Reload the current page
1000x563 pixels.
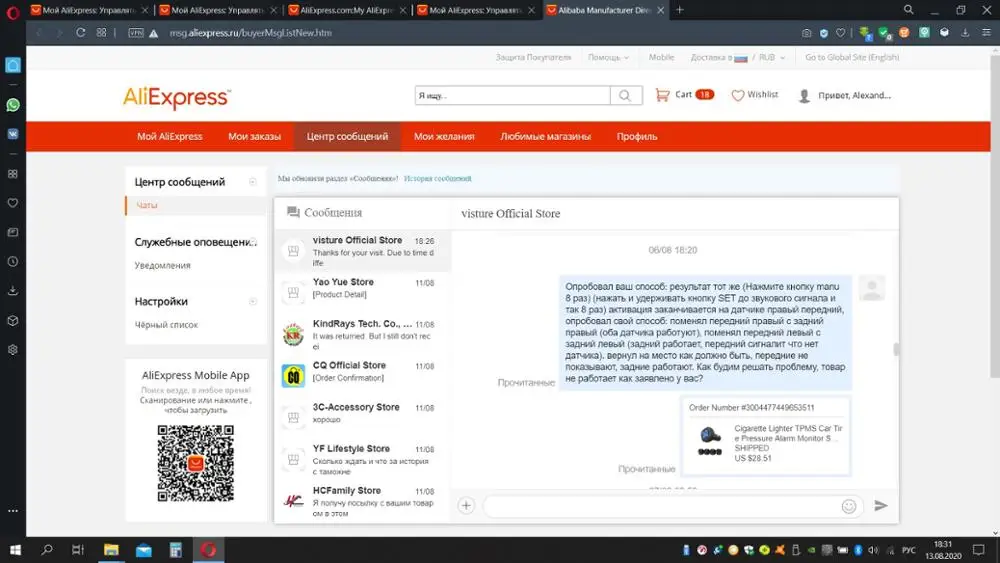80,33
